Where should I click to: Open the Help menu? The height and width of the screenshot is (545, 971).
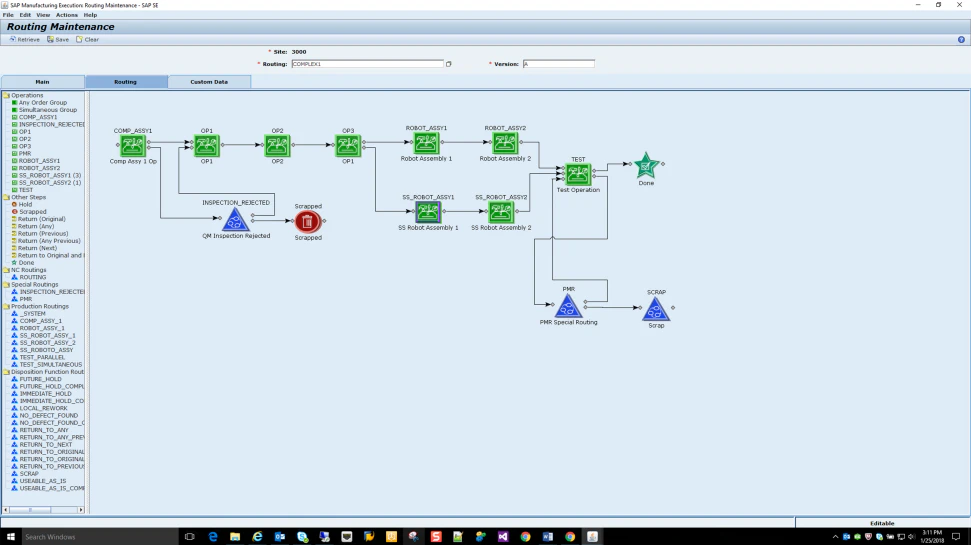[90, 15]
